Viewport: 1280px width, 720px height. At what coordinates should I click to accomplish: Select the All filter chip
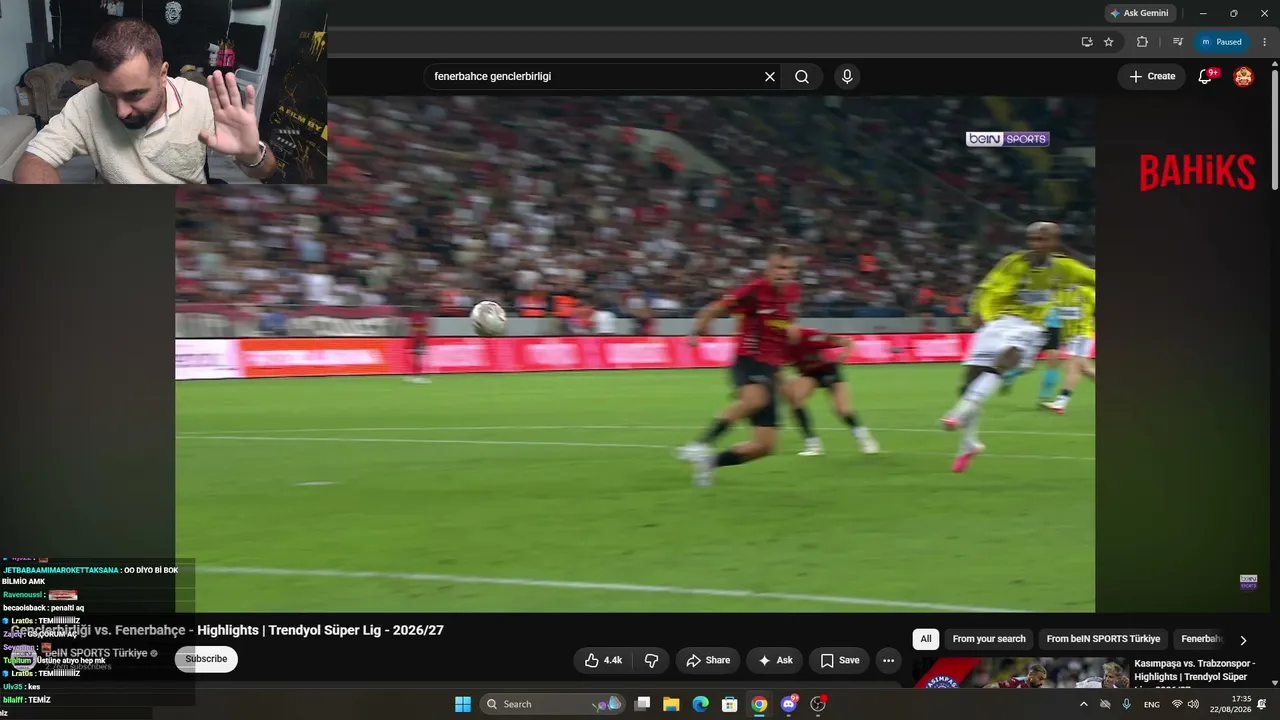[x=926, y=639]
